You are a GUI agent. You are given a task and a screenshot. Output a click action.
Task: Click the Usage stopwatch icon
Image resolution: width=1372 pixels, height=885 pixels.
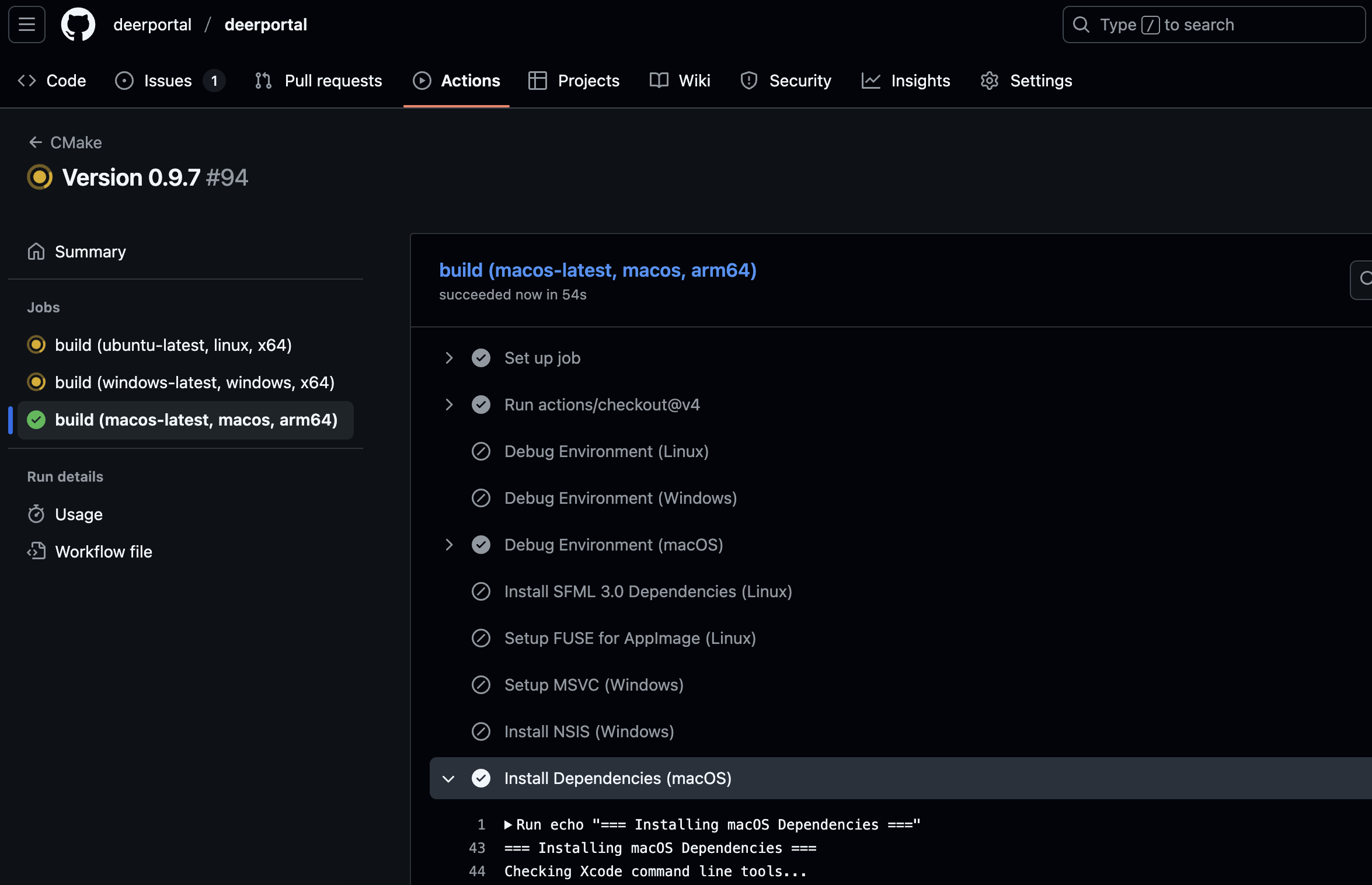(x=36, y=514)
